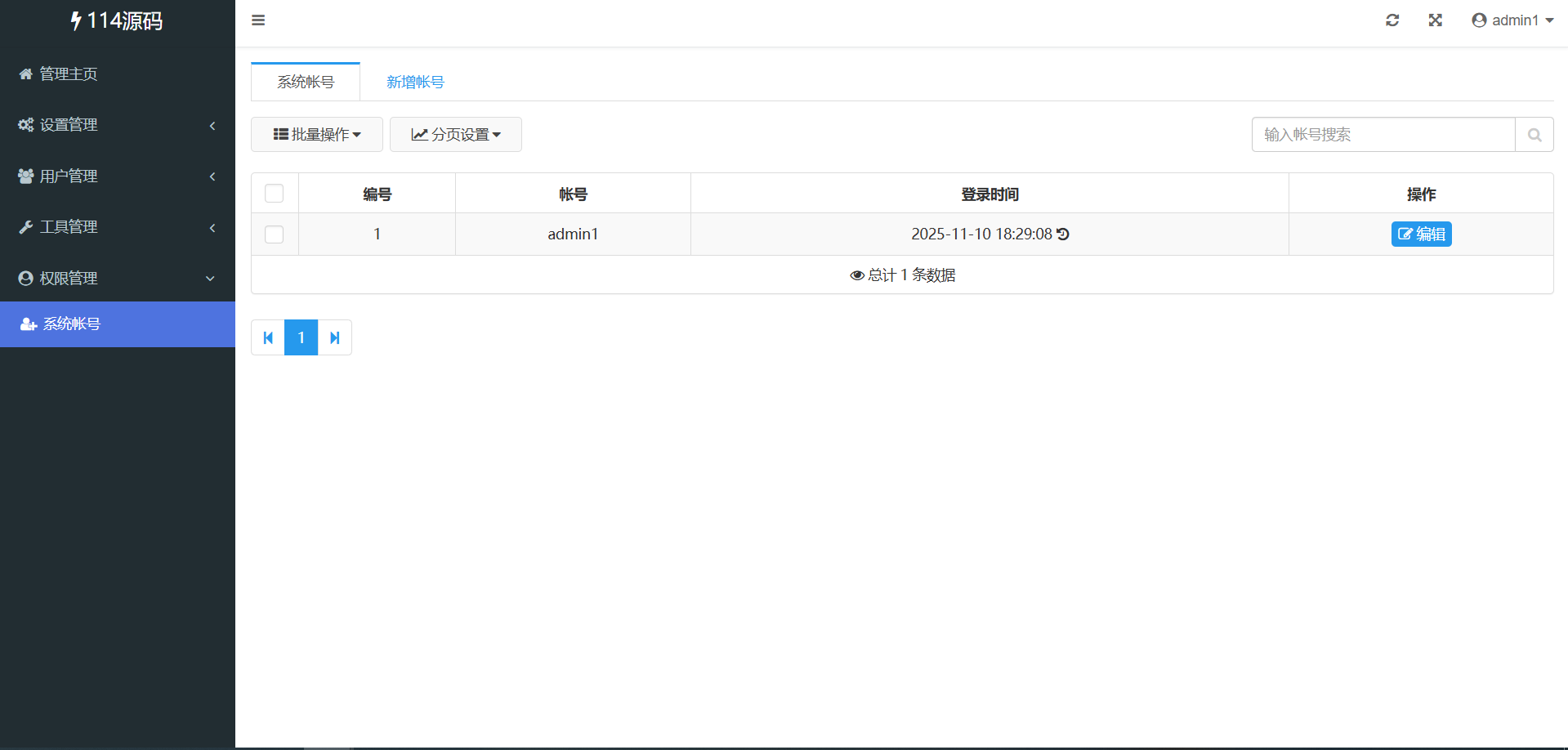Click the hamburger menu icon to collapse sidebar
This screenshot has width=1568, height=750.
point(258,20)
